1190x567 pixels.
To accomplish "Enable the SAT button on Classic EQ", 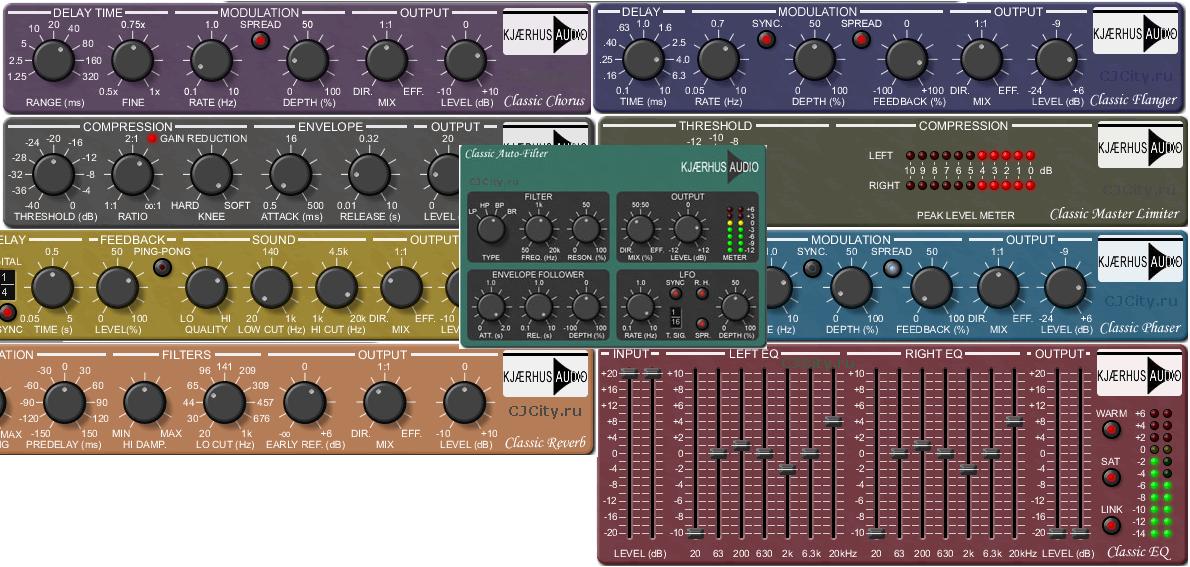I will click(1111, 477).
